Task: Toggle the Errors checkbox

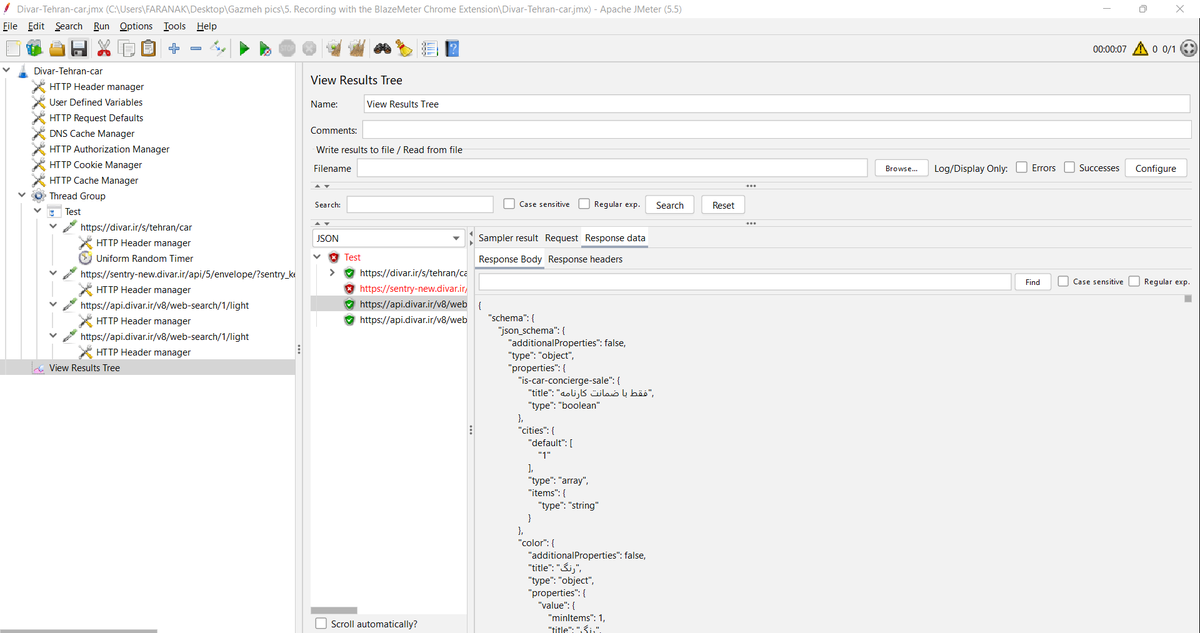Action: pyautogui.click(x=1022, y=168)
